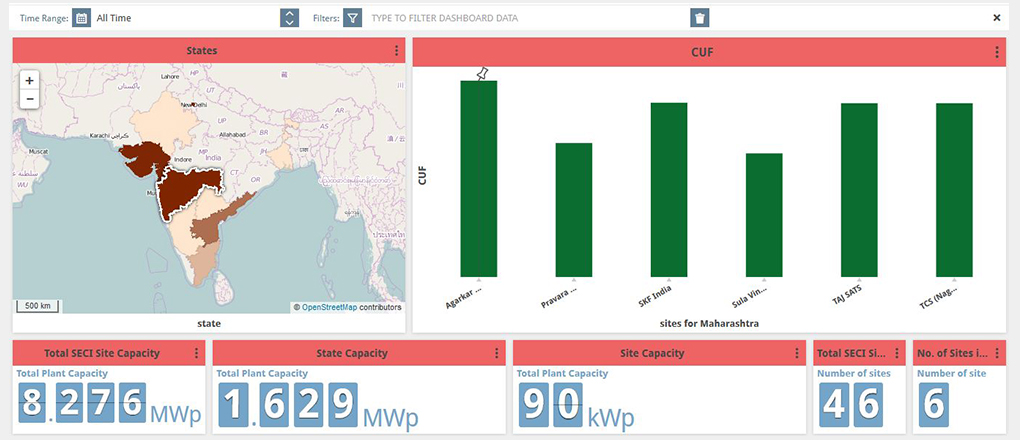
Task: Zoom out on the States map
Action: click(x=29, y=99)
